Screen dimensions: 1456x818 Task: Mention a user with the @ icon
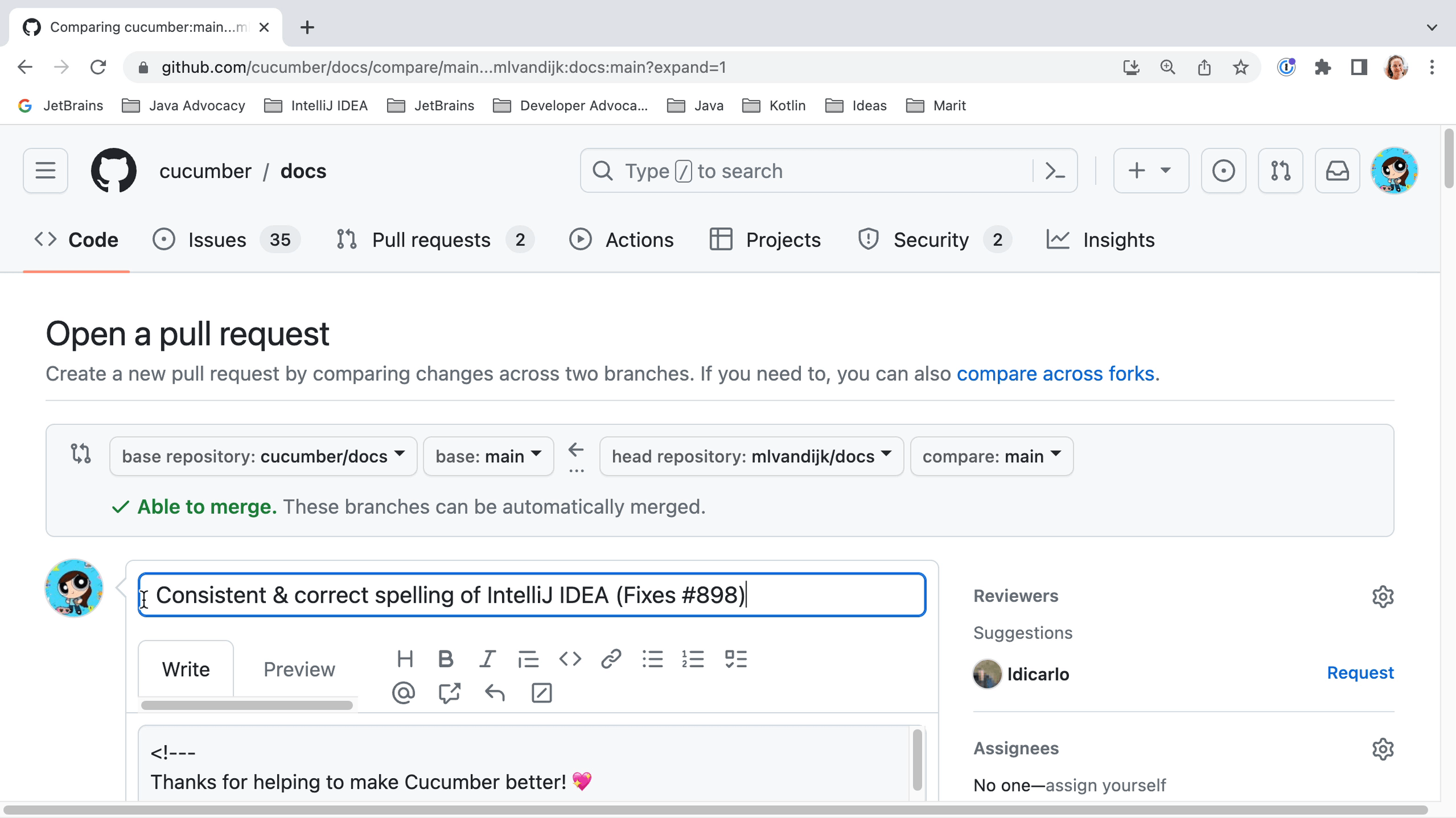pos(403,693)
